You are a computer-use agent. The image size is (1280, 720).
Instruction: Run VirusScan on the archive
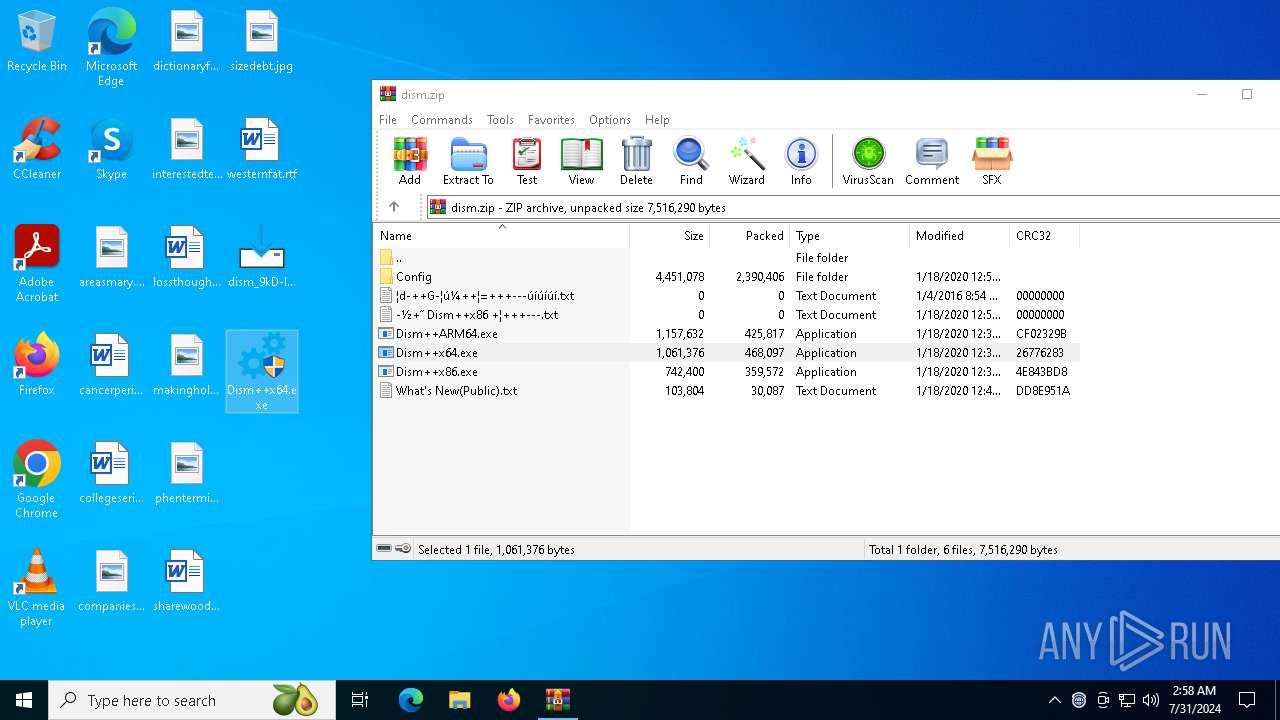point(868,161)
